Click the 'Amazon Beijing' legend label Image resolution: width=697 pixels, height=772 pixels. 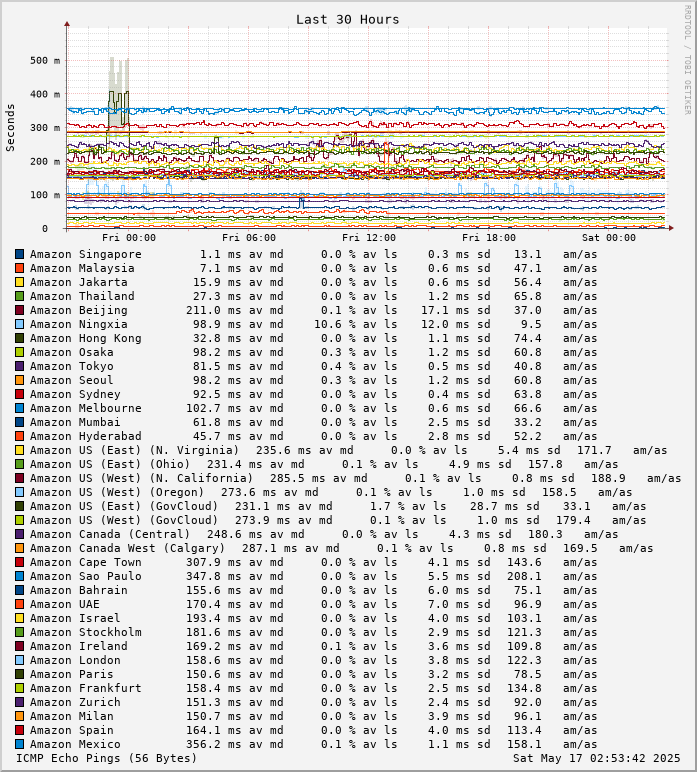pos(79,310)
